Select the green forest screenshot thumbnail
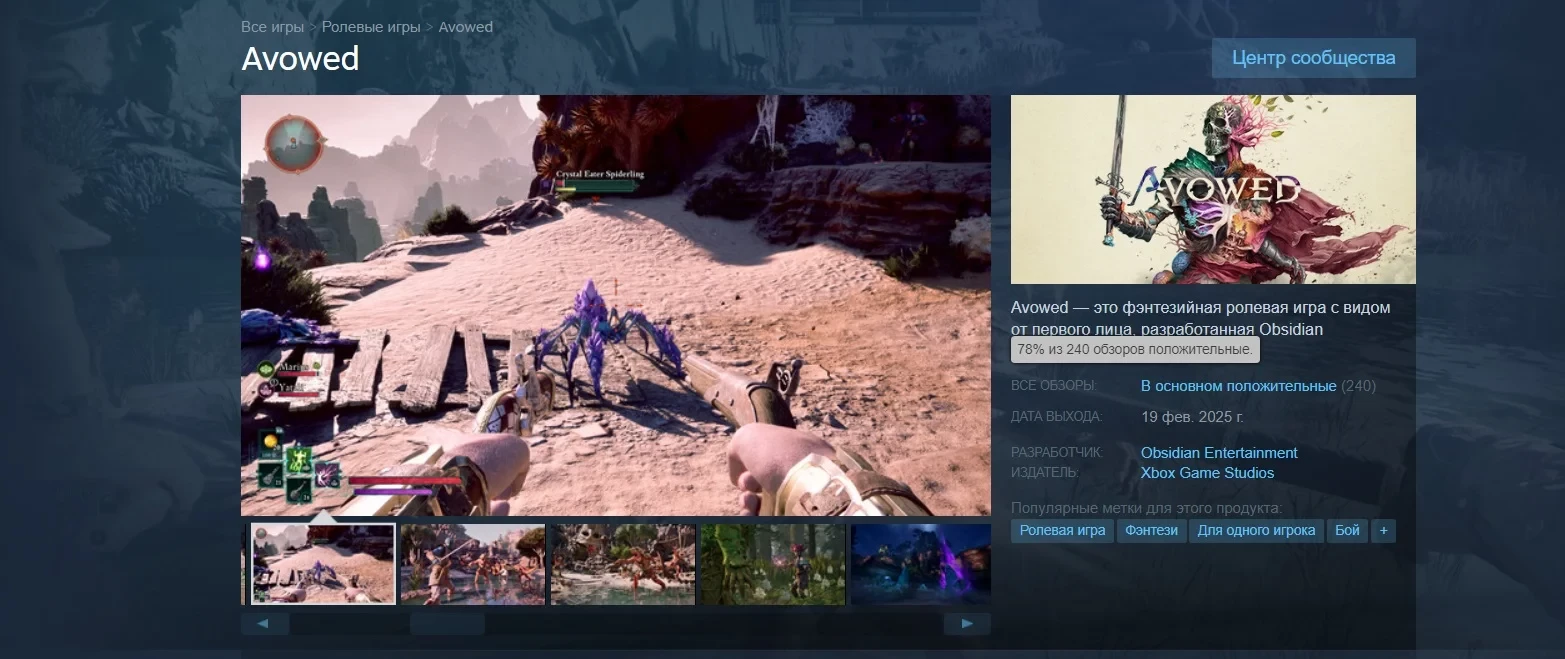The image size is (1565, 659). 772,564
